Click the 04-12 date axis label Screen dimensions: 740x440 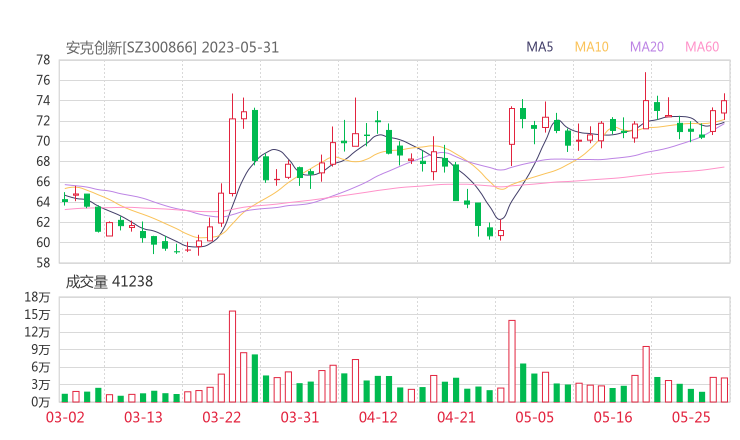point(378,417)
